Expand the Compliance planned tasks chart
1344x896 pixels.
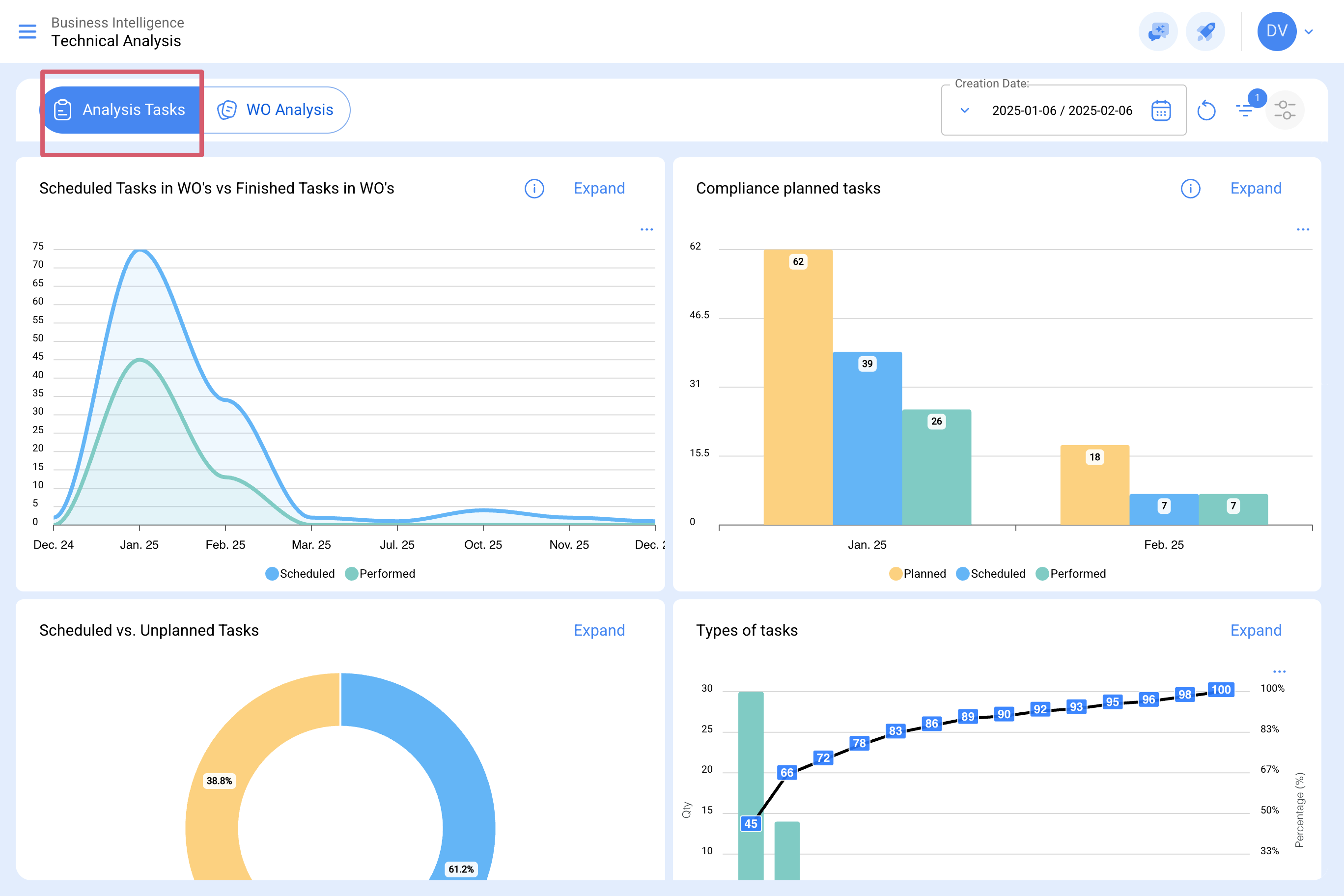(x=1256, y=189)
